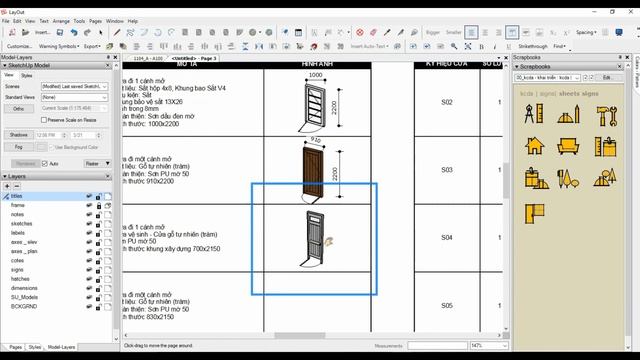The width and height of the screenshot is (640, 360).
Task: Click the pink eraser Style tool
Action: [x=373, y=32]
